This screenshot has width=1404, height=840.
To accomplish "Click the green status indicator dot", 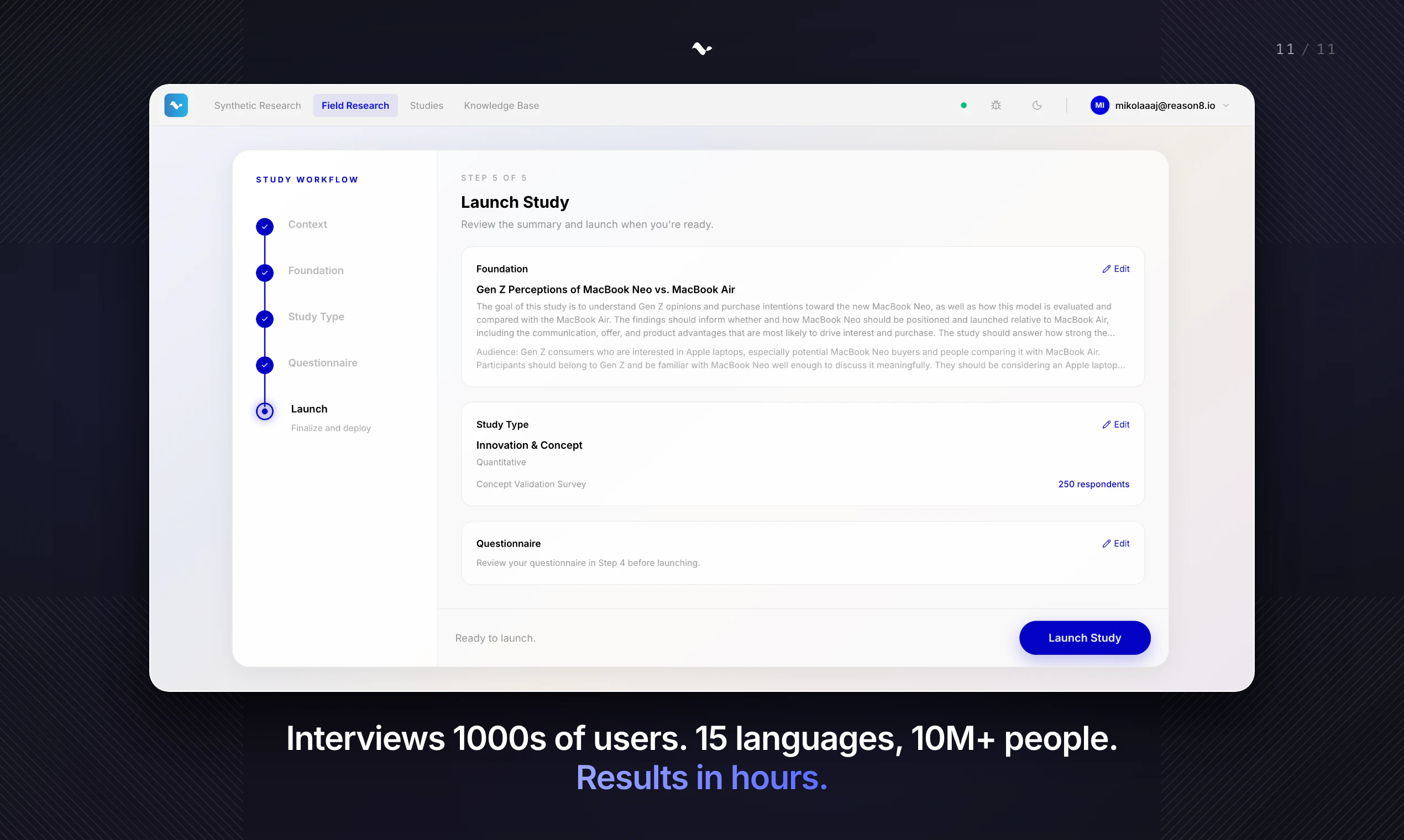I will [963, 106].
